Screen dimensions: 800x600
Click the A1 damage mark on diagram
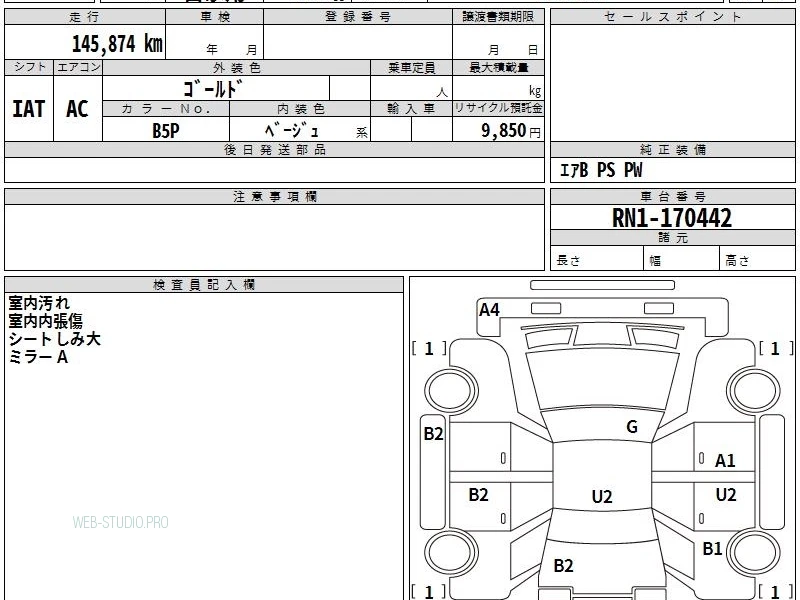[725, 461]
